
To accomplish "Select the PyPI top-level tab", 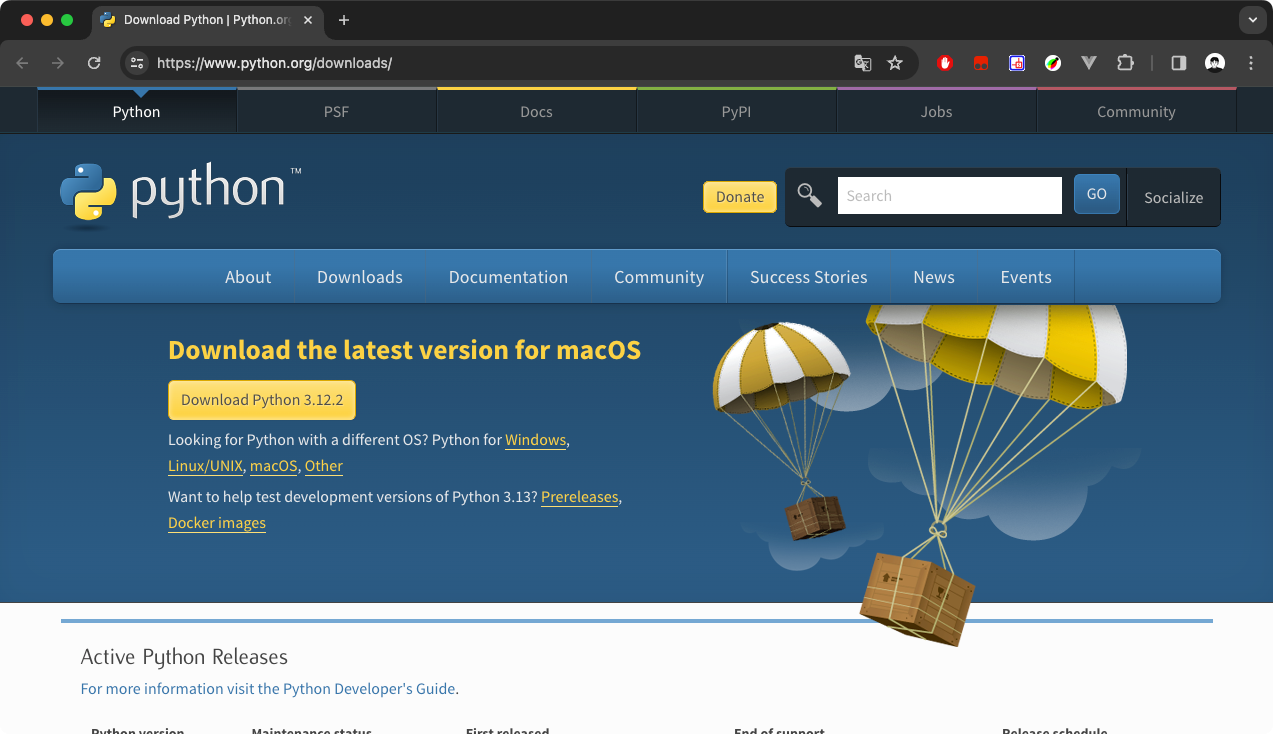I will click(736, 112).
